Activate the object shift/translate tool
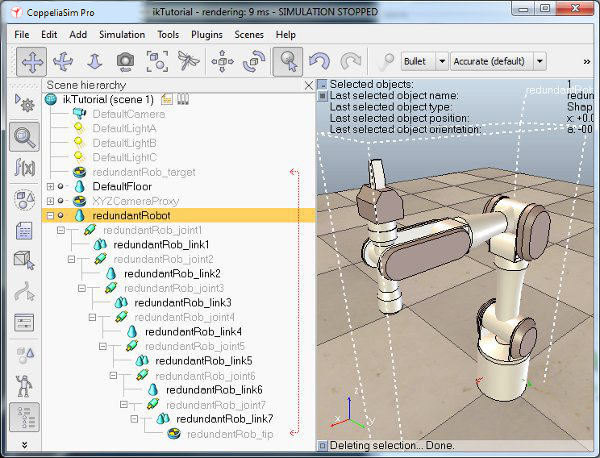The width and height of the screenshot is (600, 458). [x=222, y=61]
